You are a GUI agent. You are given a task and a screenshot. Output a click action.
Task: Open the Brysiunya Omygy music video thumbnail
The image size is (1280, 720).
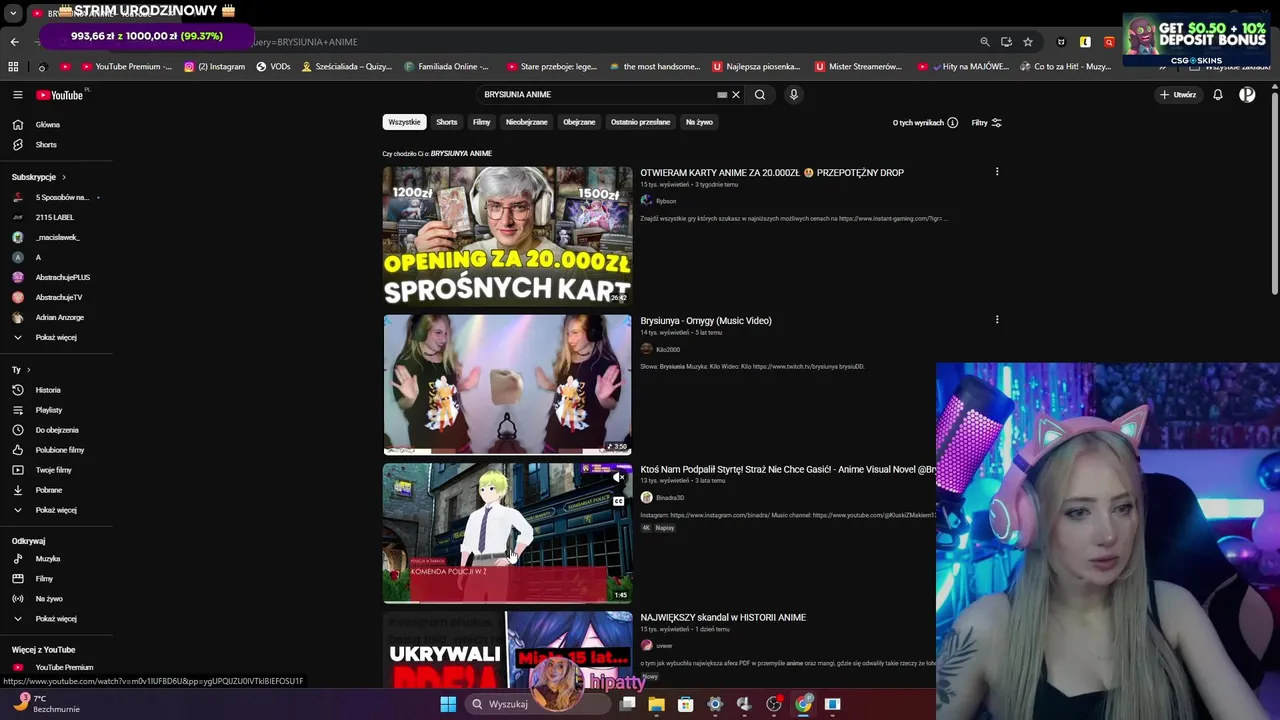tap(507, 384)
